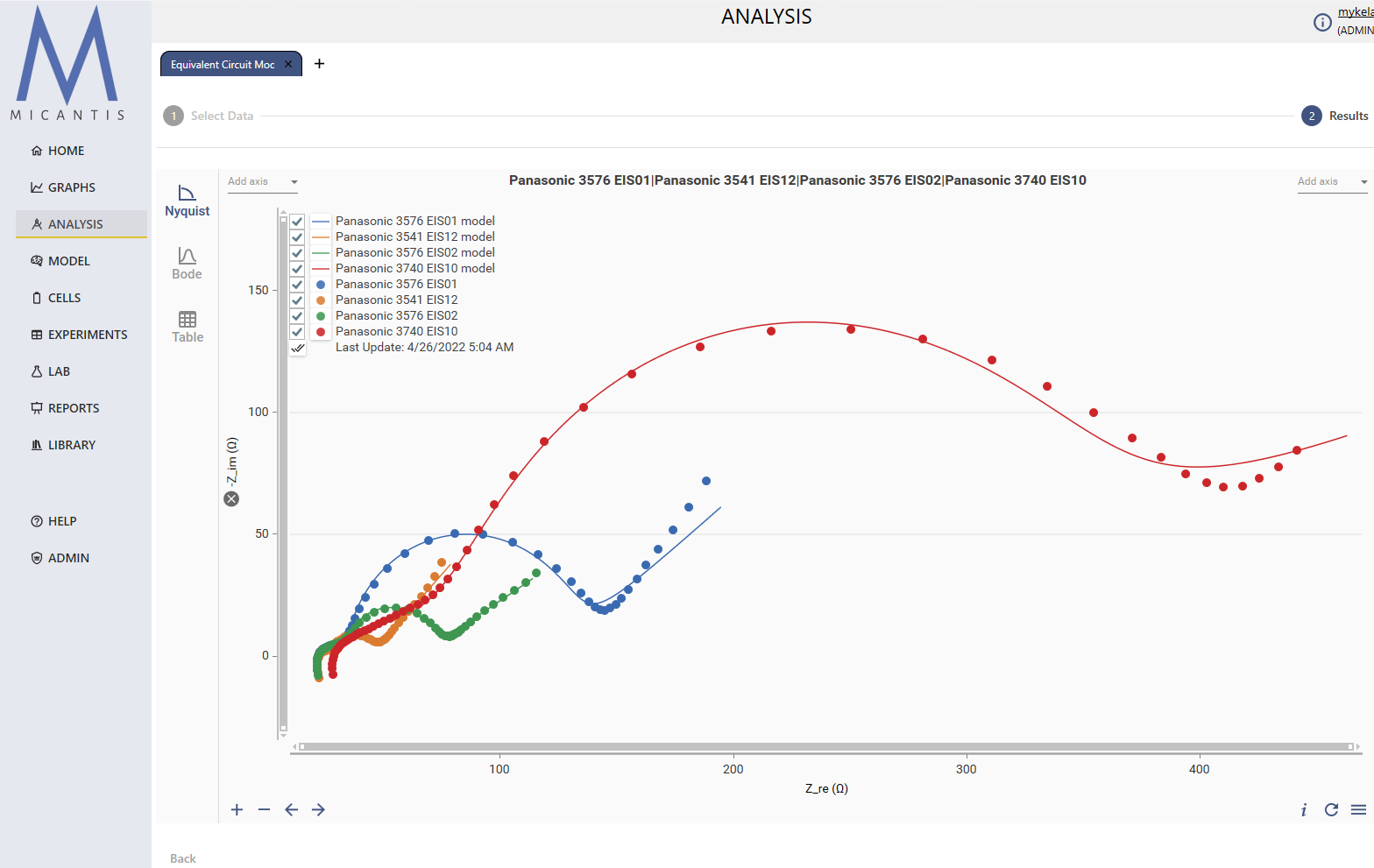Click the Model icon in sidebar

point(37,261)
